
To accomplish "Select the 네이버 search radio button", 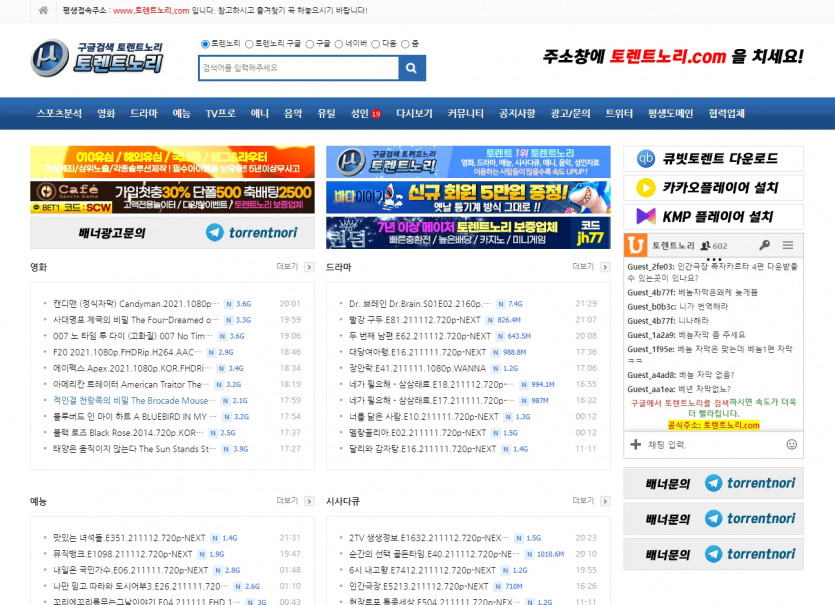I will click(338, 44).
